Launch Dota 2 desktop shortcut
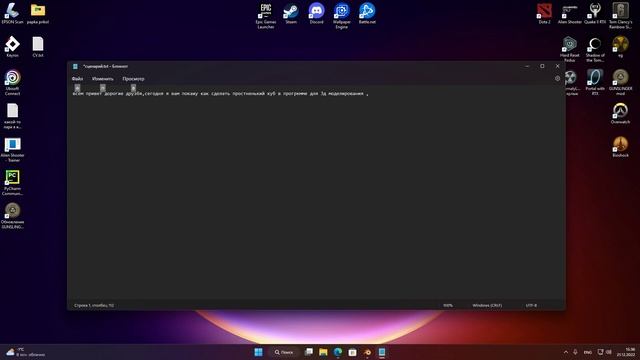 click(x=544, y=13)
